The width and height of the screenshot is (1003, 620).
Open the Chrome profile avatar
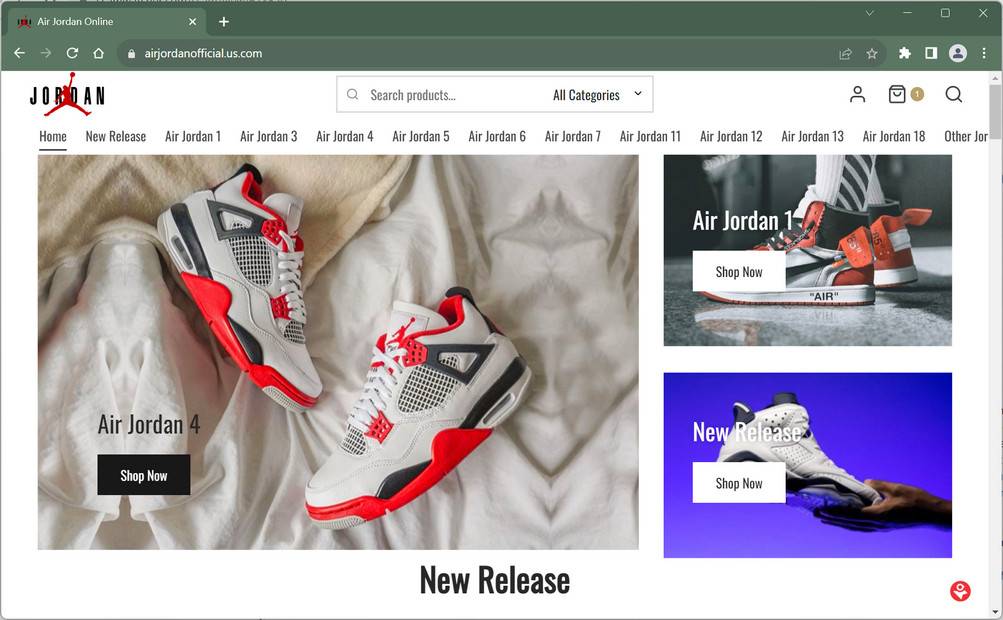click(958, 53)
